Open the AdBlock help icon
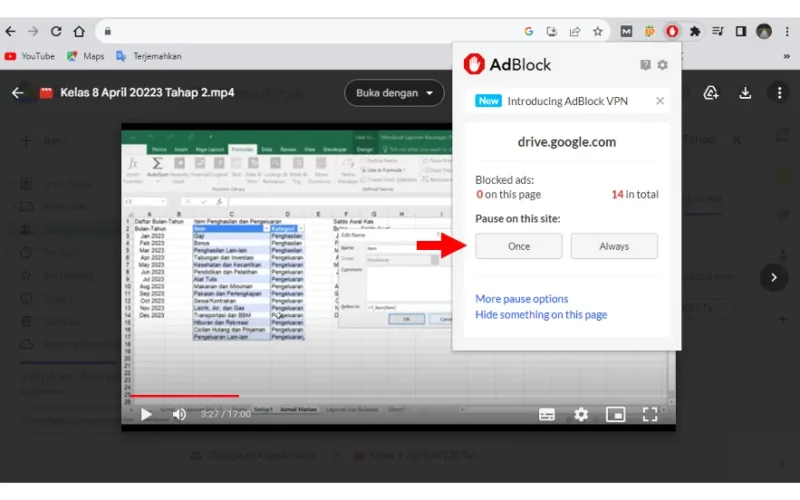 click(x=645, y=65)
